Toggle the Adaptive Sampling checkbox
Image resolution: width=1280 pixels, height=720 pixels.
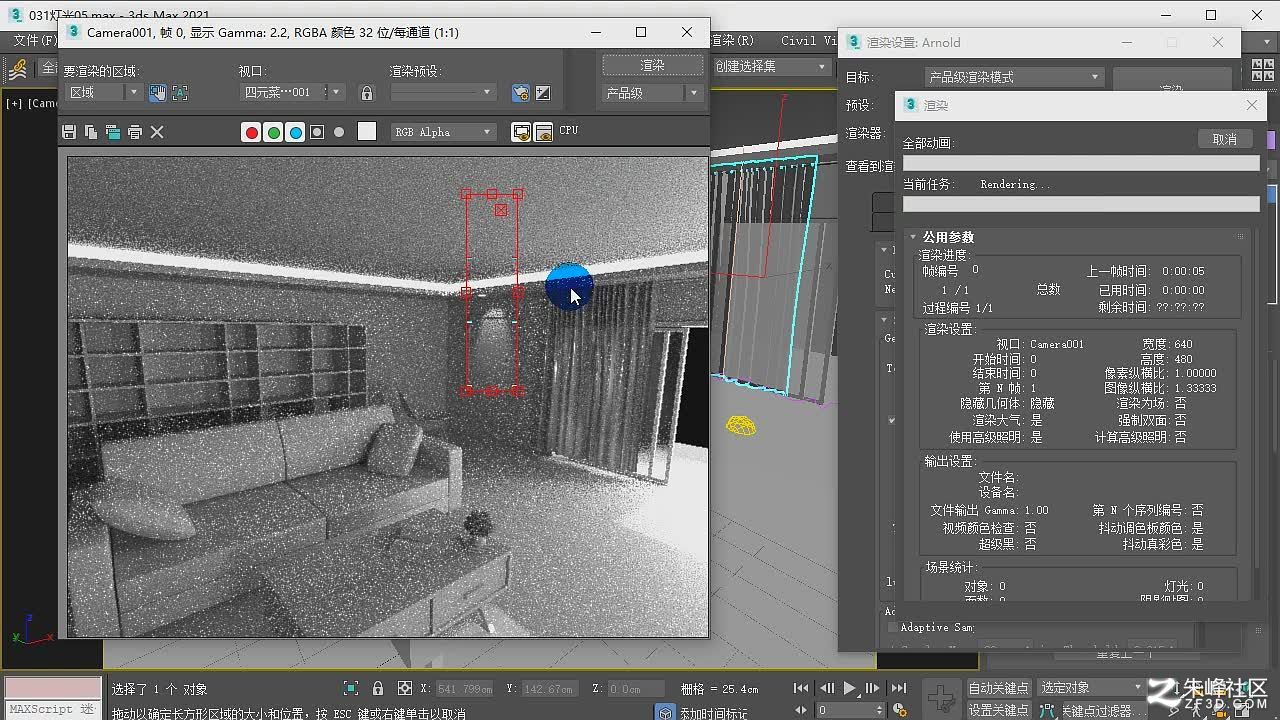(x=894, y=627)
